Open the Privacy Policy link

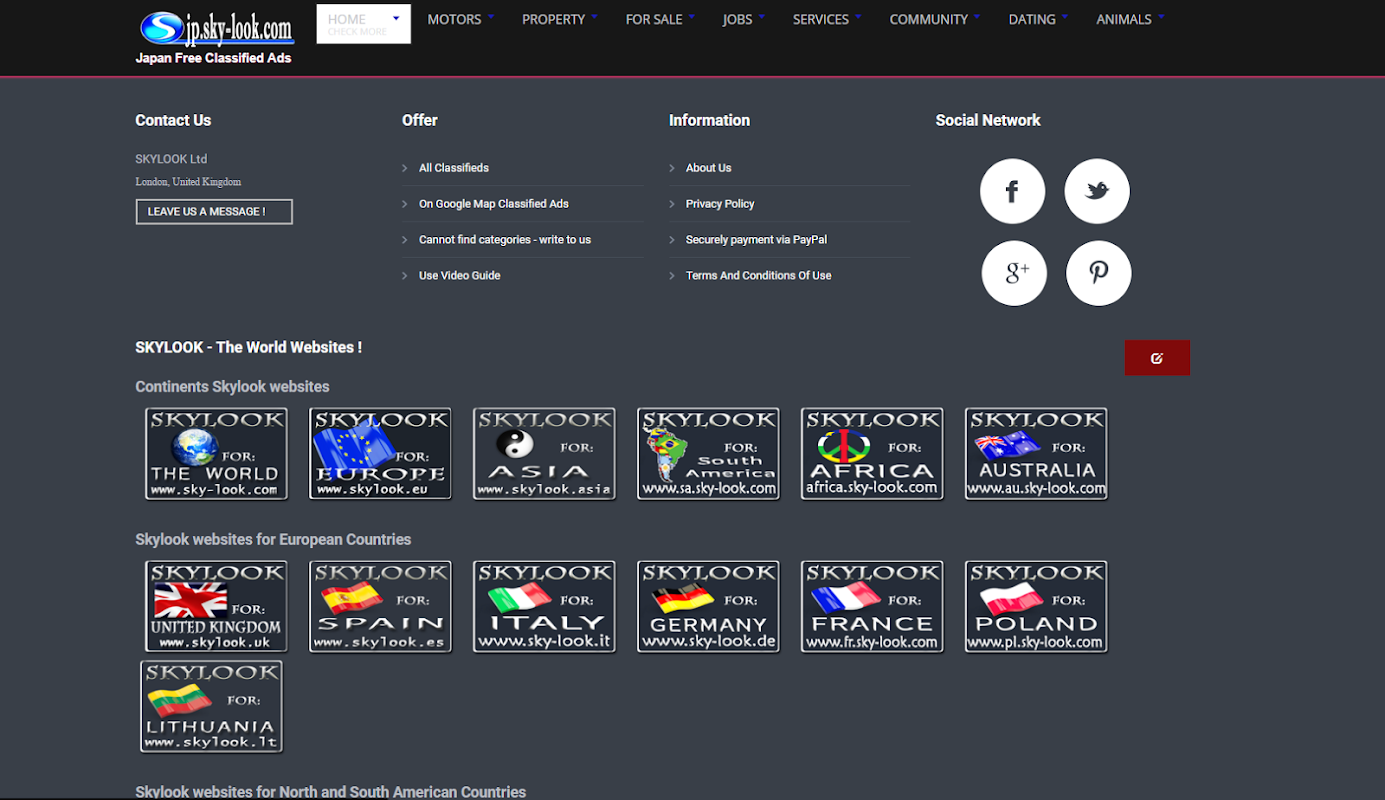click(x=720, y=204)
